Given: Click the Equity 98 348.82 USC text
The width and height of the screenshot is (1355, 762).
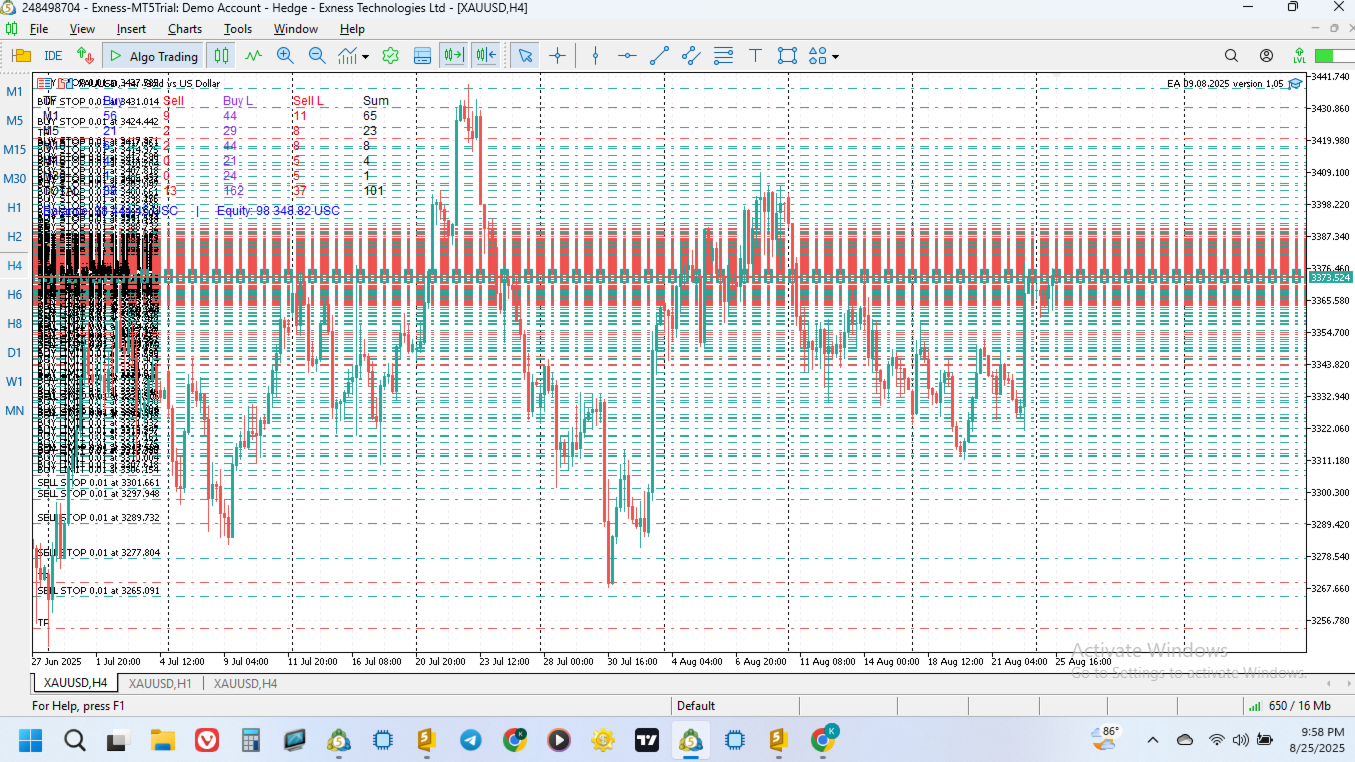Looking at the screenshot, I should (278, 211).
